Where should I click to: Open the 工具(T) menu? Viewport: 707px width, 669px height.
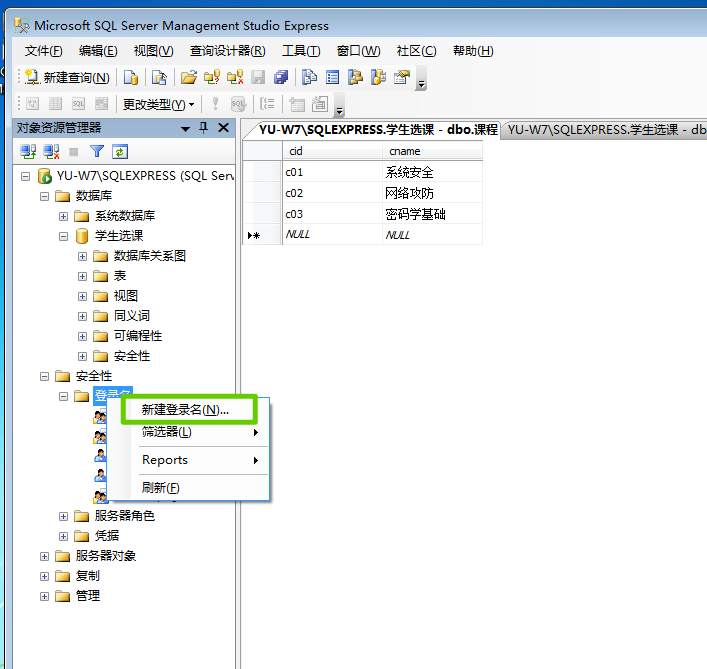301,51
